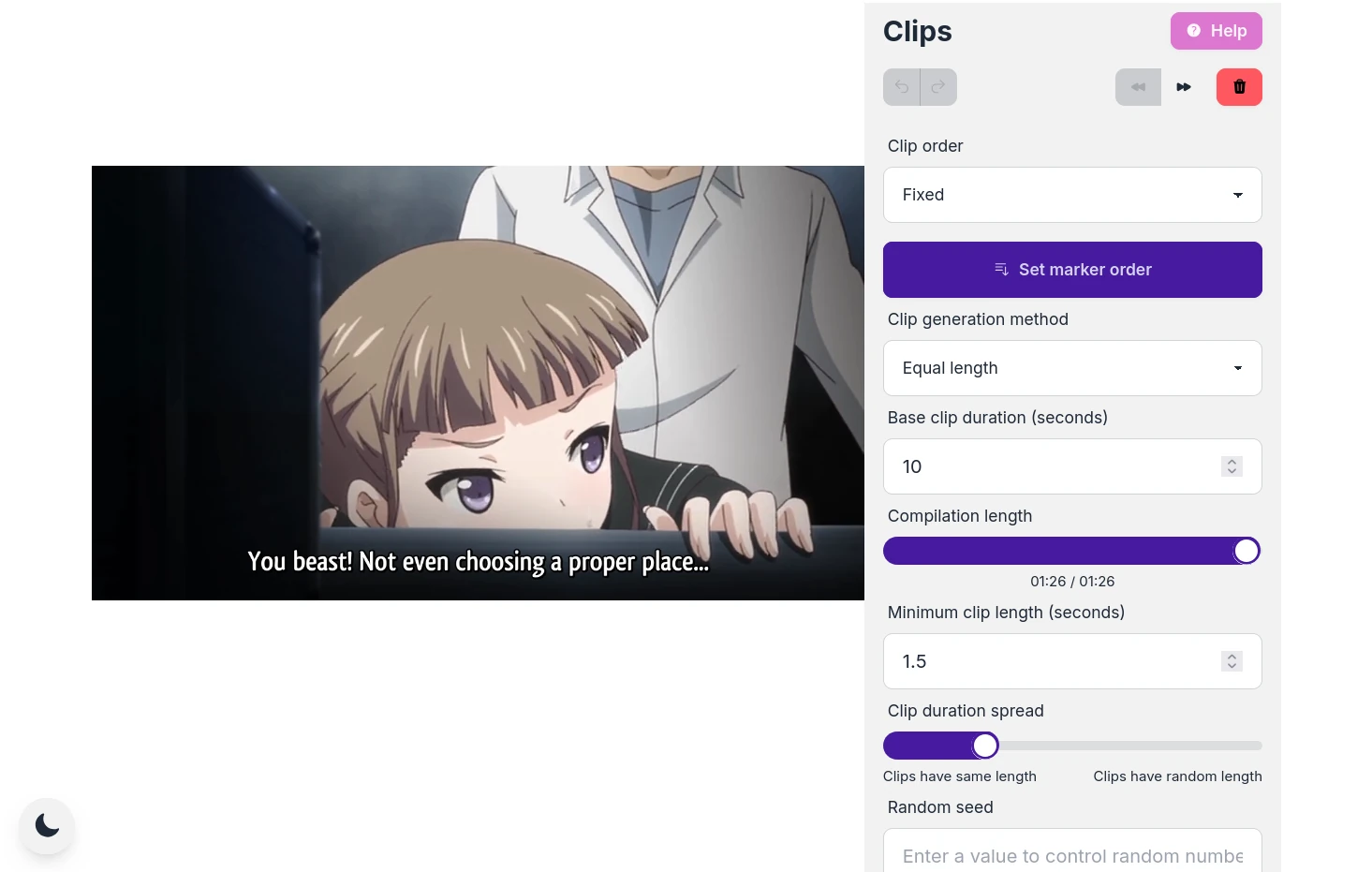Decrease base clip duration with down stepper
Viewport: 1372px width, 872px height.
click(x=1232, y=471)
